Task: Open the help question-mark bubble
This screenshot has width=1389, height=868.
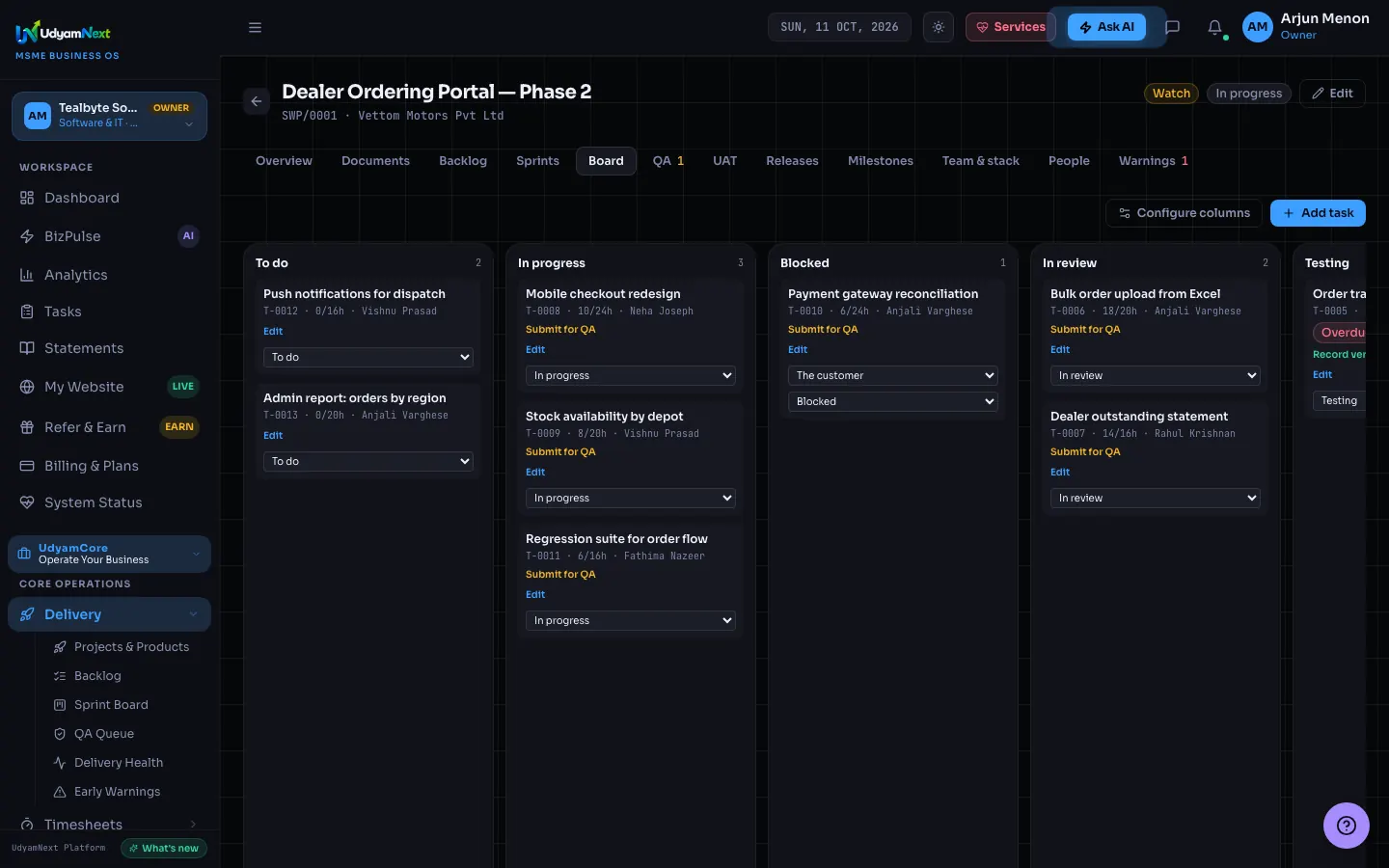Action: click(x=1346, y=826)
